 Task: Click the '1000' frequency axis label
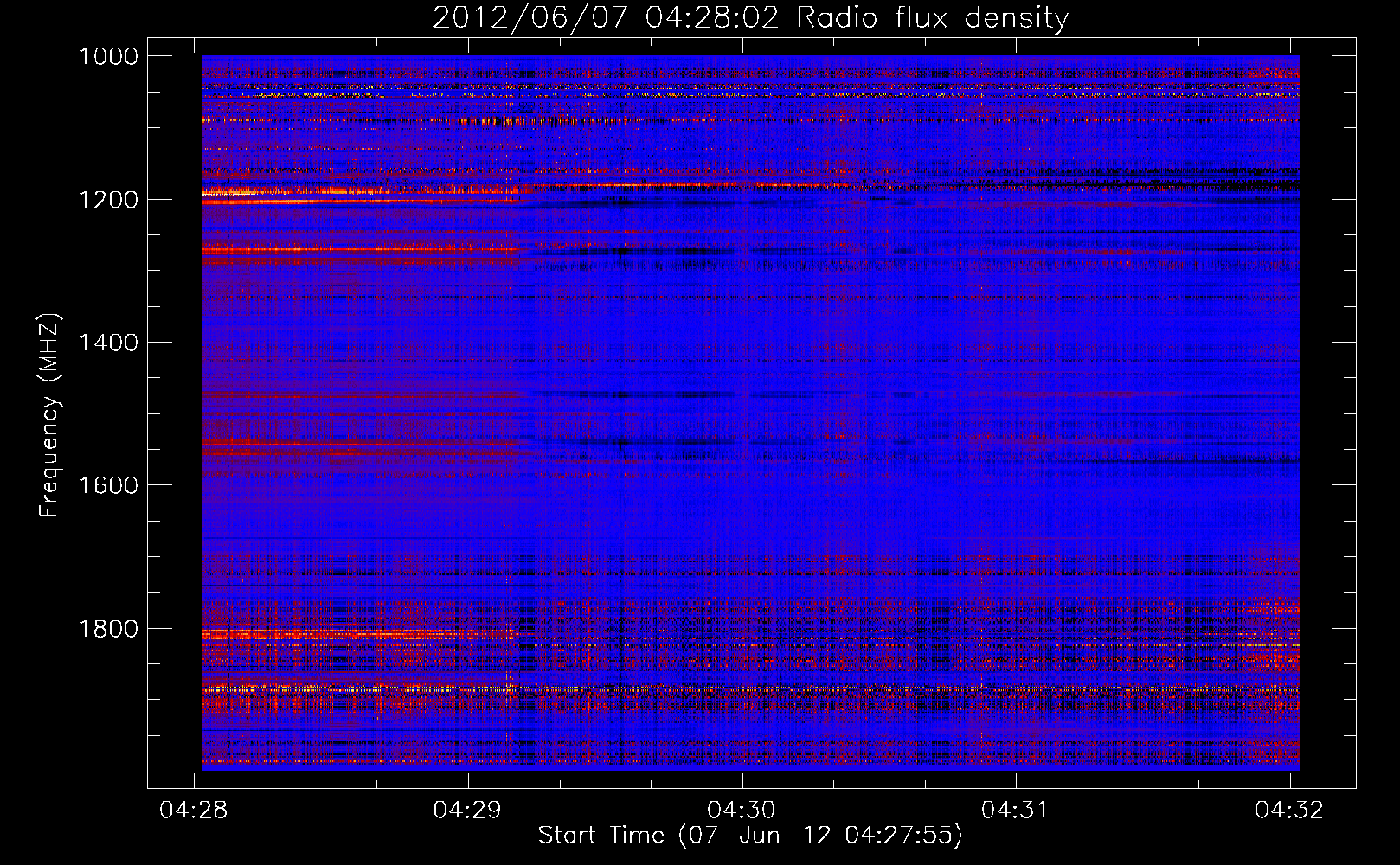click(x=108, y=56)
